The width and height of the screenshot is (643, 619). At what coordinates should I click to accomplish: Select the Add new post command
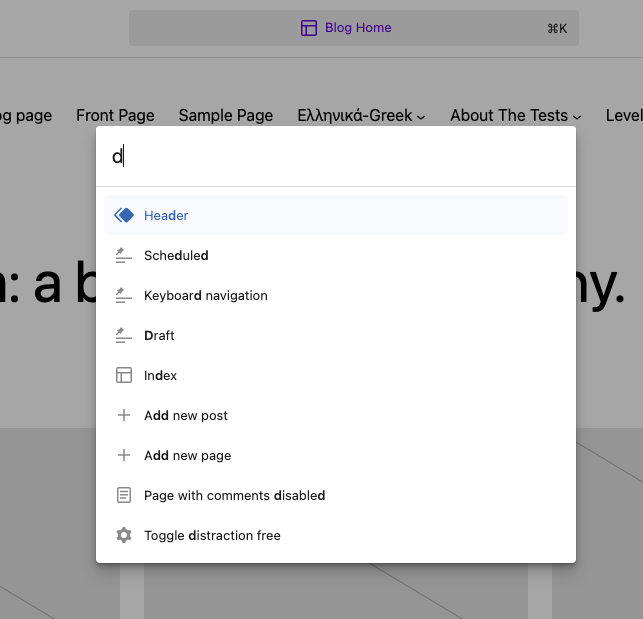coord(186,415)
